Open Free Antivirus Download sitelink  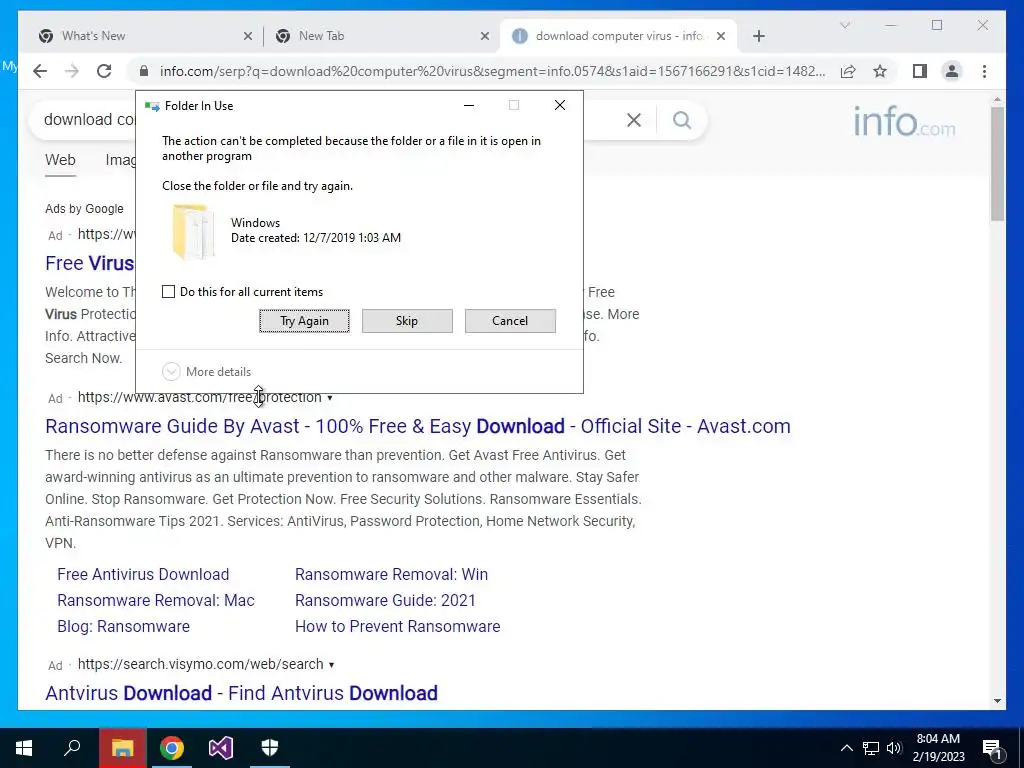point(143,575)
